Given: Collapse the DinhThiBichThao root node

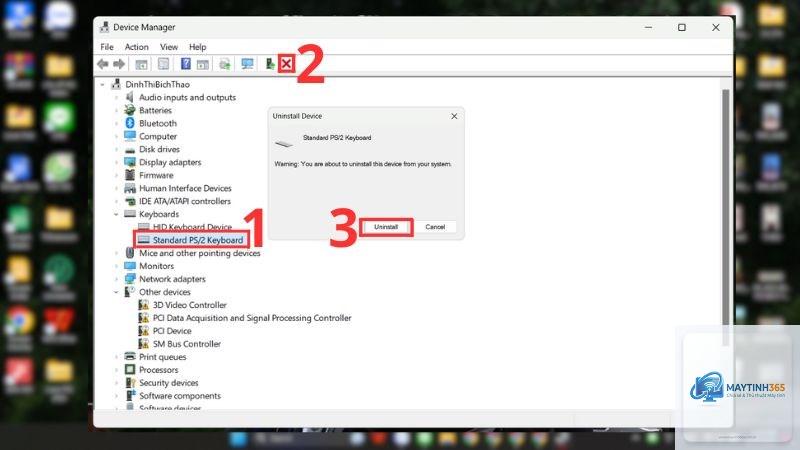Looking at the screenshot, I should coord(103,85).
